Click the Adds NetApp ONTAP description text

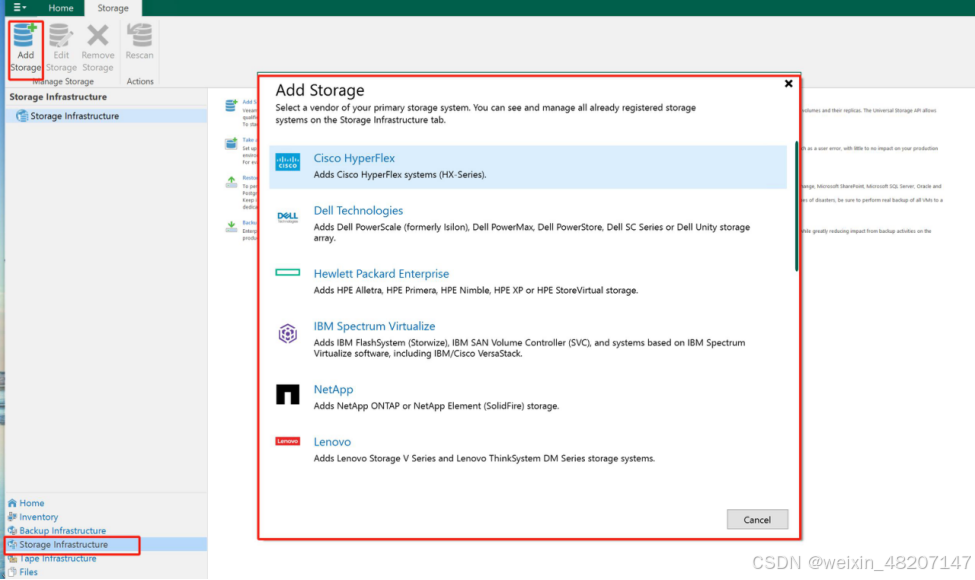[436, 406]
